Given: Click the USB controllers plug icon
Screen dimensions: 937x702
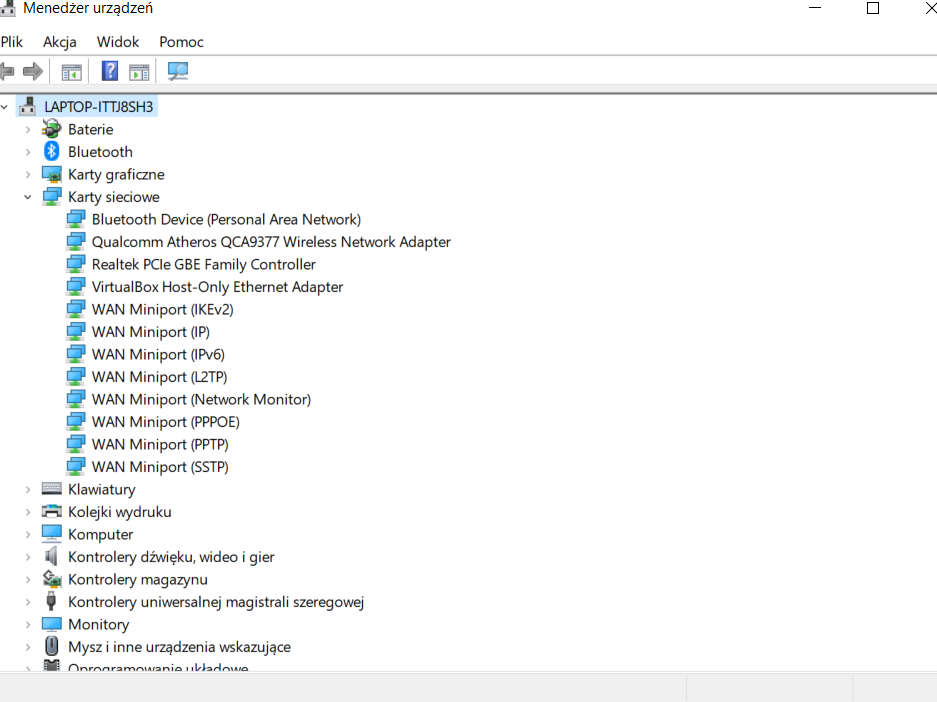Looking at the screenshot, I should [x=51, y=601].
